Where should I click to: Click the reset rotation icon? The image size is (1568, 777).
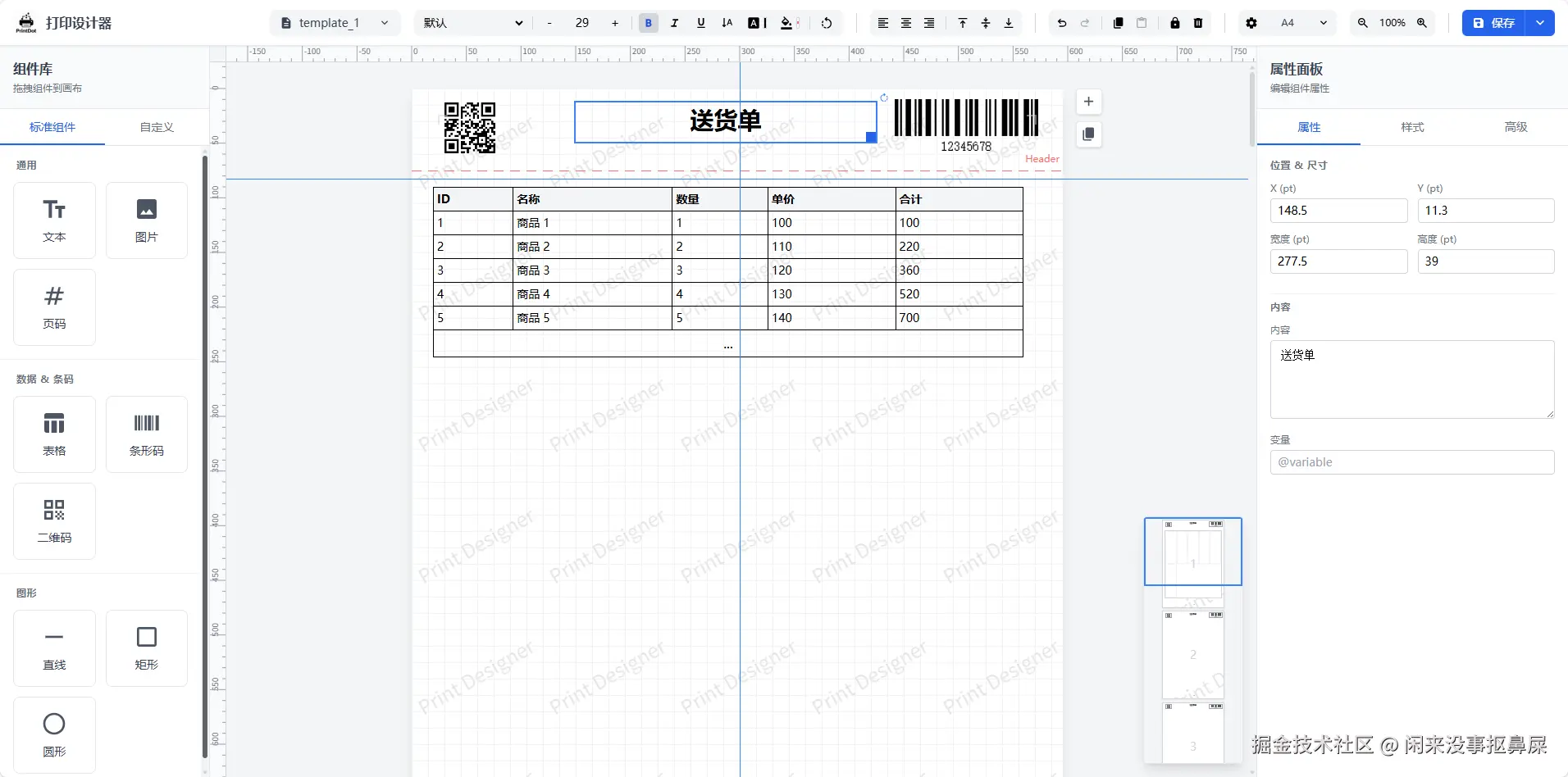(x=827, y=23)
